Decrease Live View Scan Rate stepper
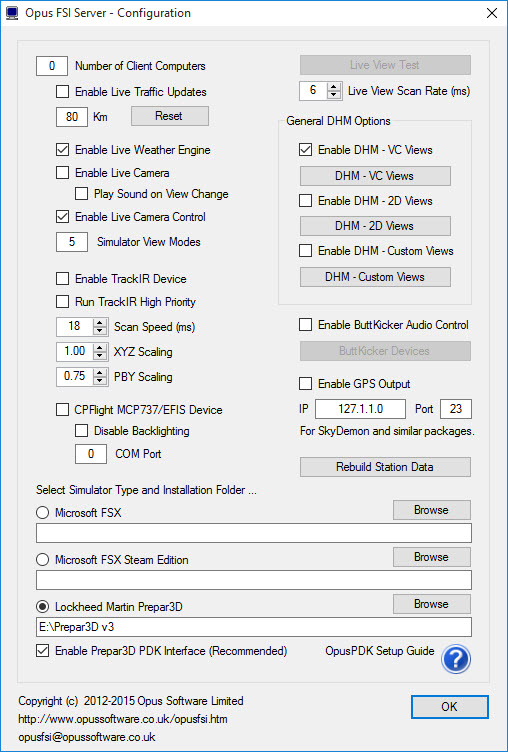This screenshot has width=508, height=752. point(334,95)
